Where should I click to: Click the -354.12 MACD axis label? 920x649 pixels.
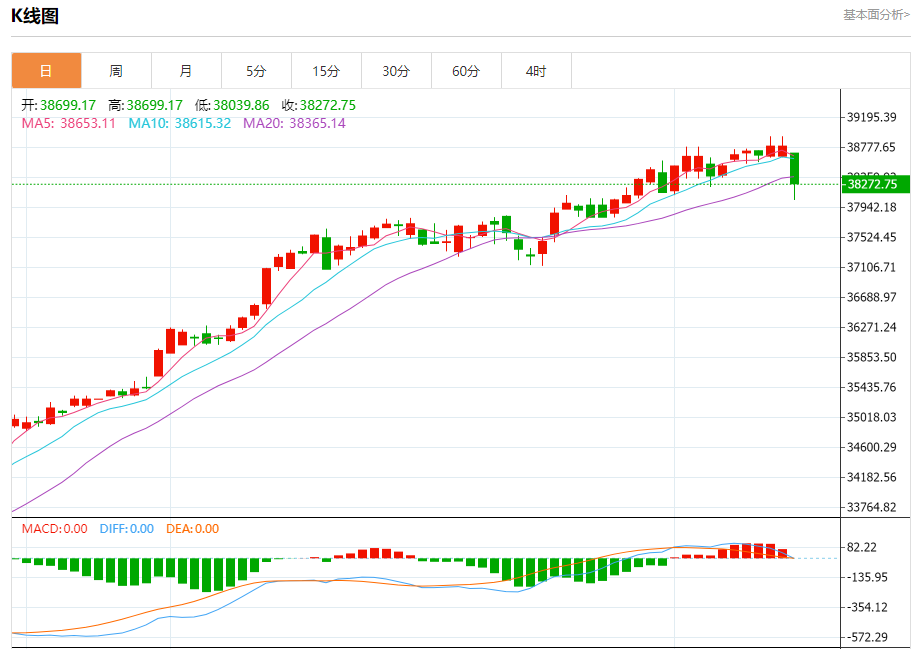coord(867,607)
